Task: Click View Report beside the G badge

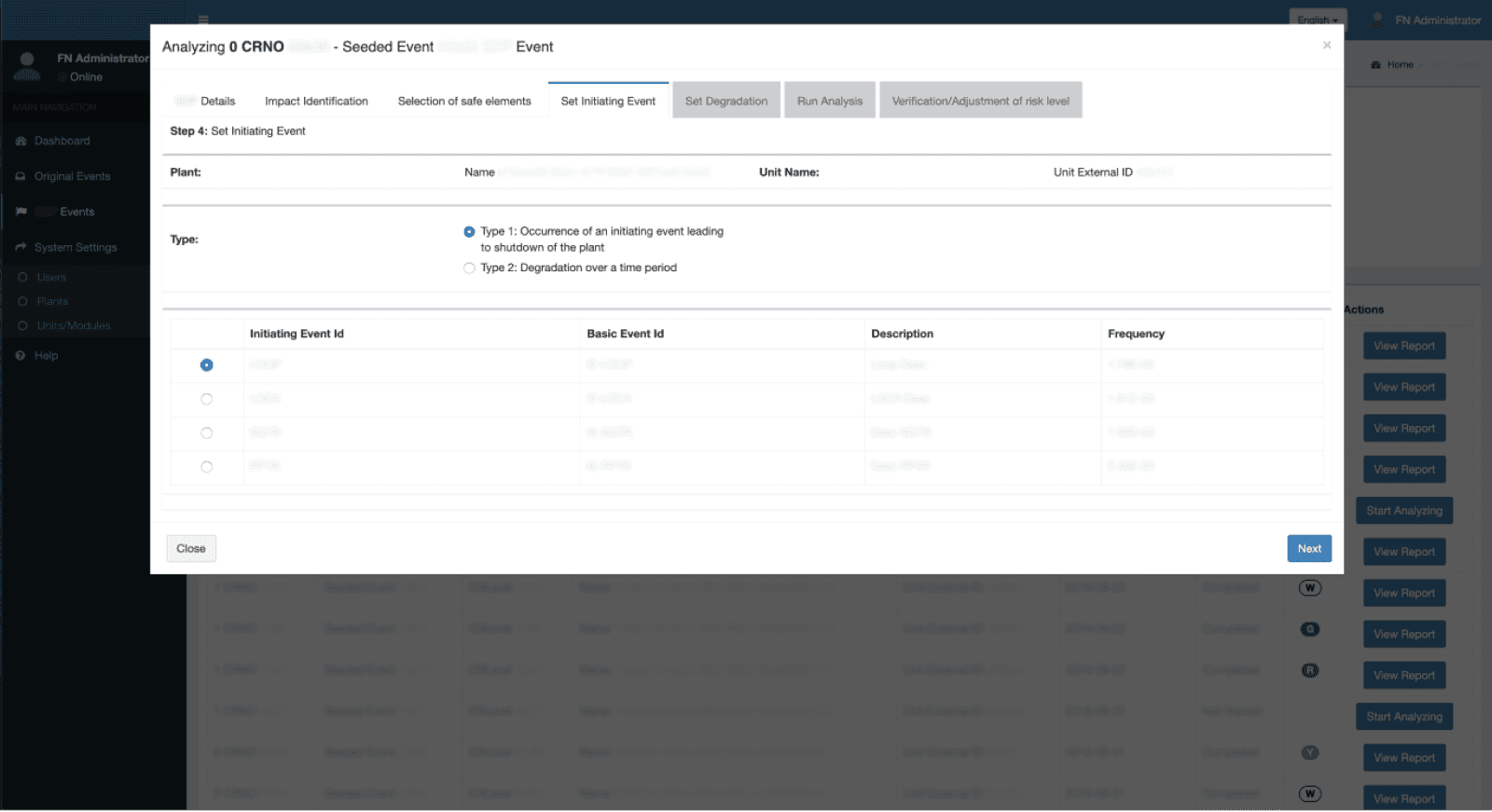Action: [1403, 634]
